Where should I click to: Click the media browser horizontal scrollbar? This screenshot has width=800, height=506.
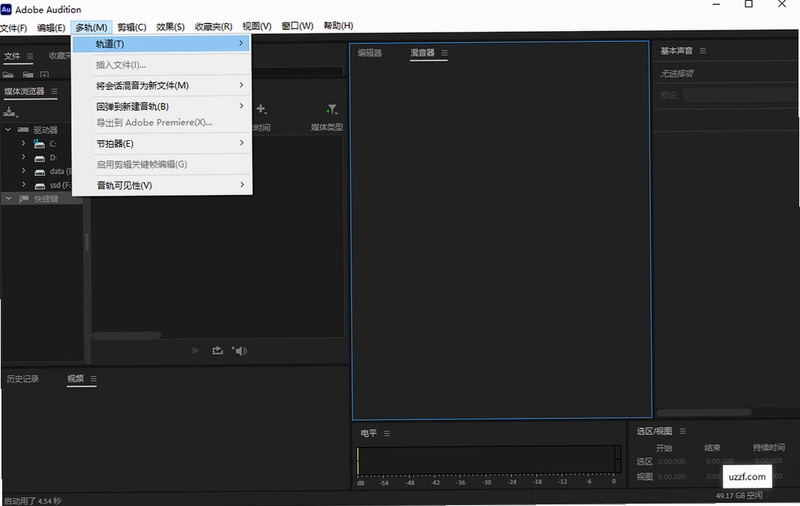click(x=127, y=335)
